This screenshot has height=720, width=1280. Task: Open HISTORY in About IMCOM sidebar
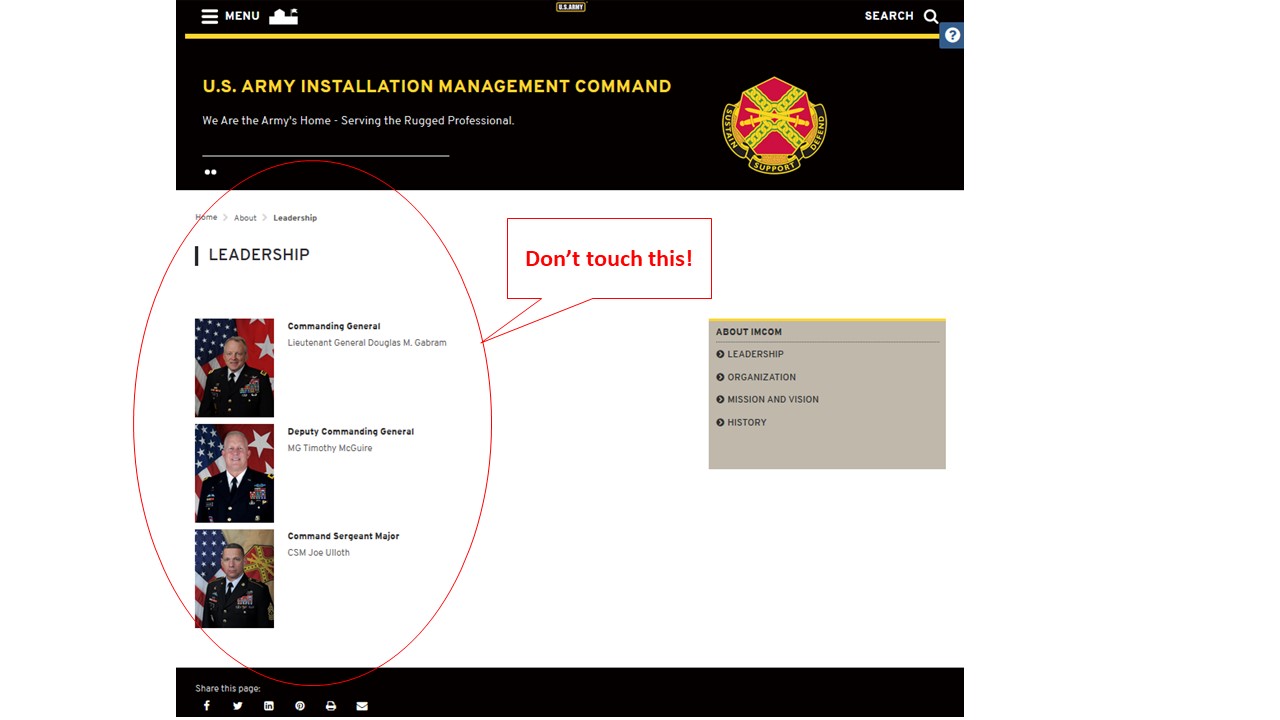coord(741,422)
